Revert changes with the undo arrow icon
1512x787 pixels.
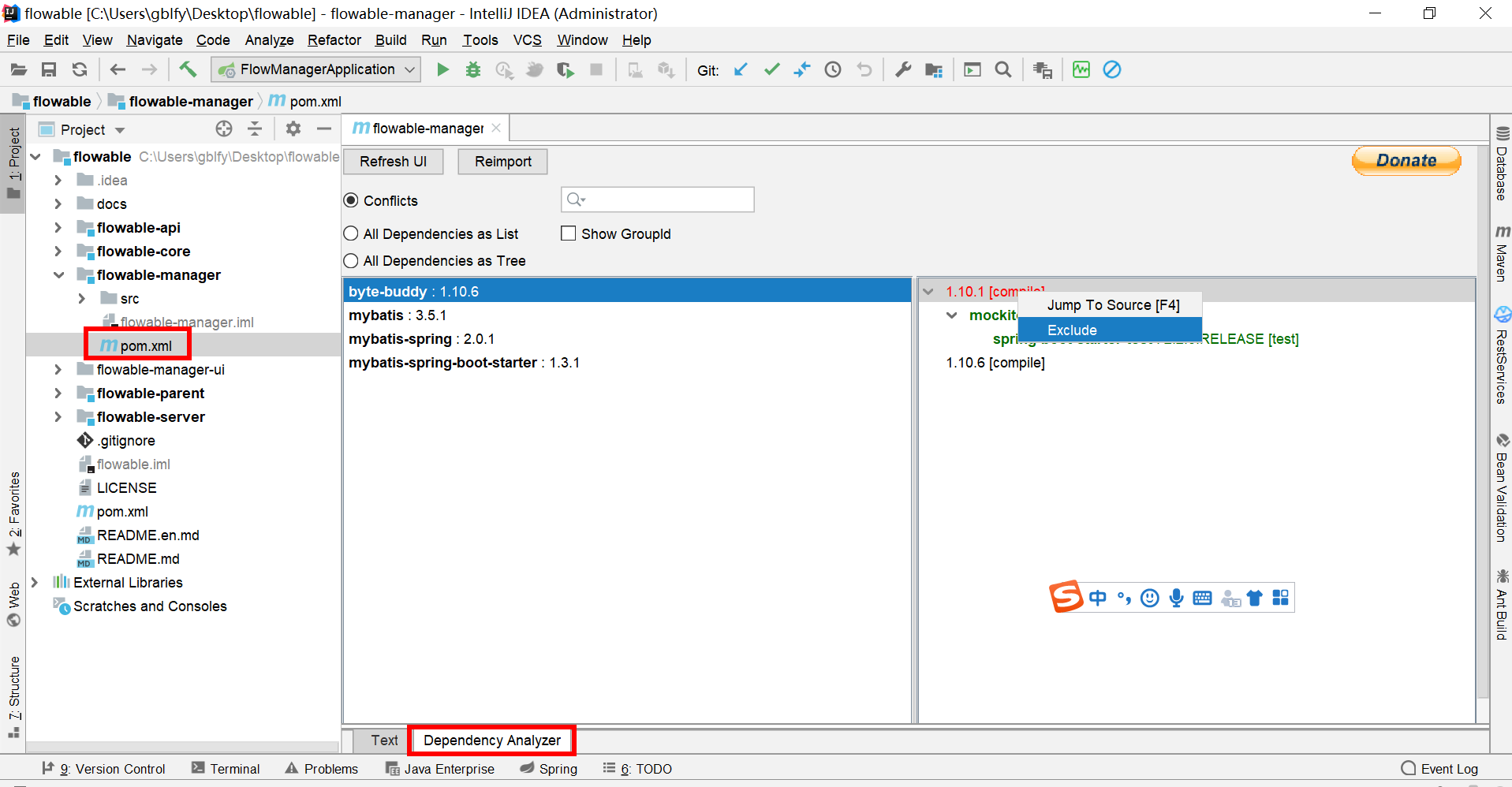(x=864, y=69)
